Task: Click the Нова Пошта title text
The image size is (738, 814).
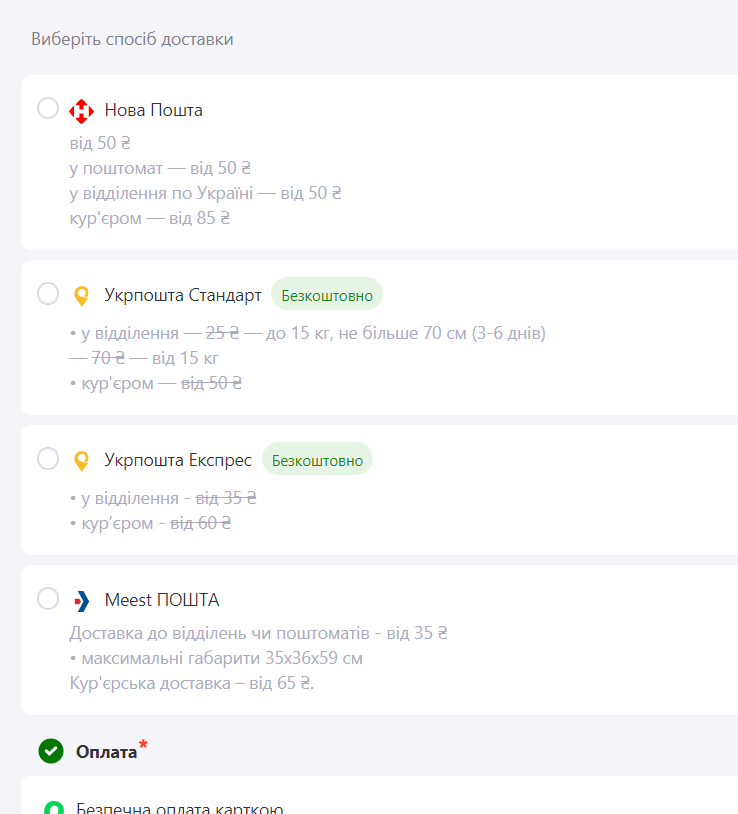Action: click(154, 110)
